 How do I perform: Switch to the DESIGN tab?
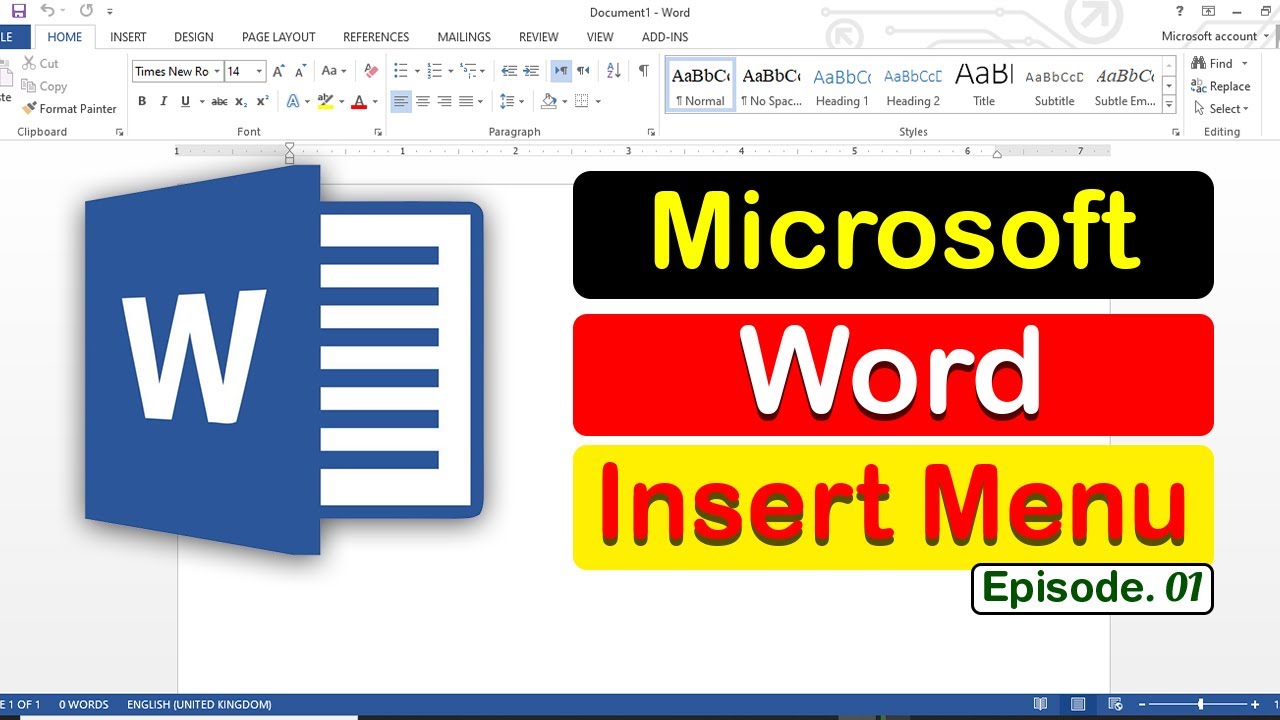[x=193, y=37]
